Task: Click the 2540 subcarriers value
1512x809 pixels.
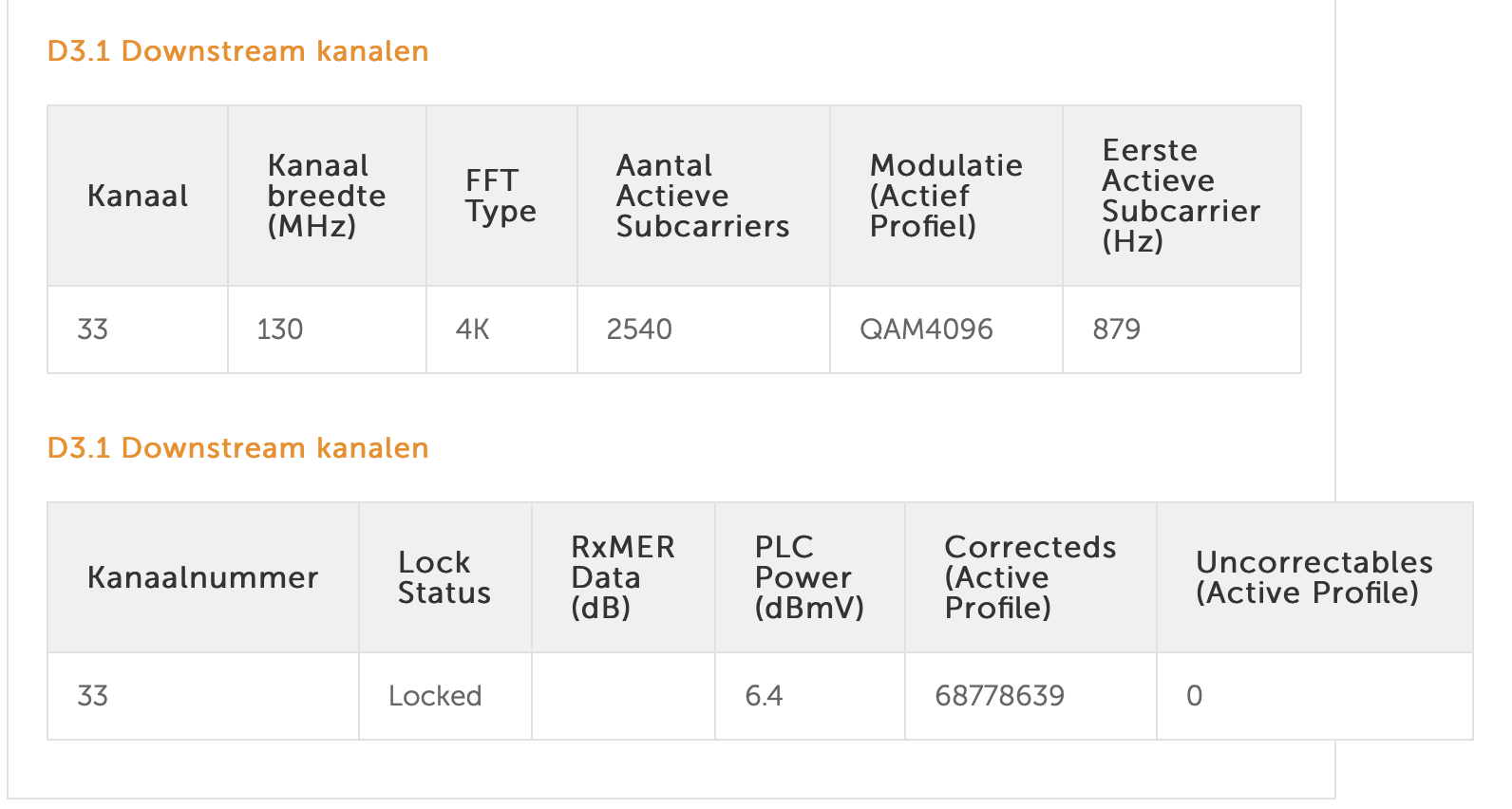Action: pyautogui.click(x=639, y=329)
